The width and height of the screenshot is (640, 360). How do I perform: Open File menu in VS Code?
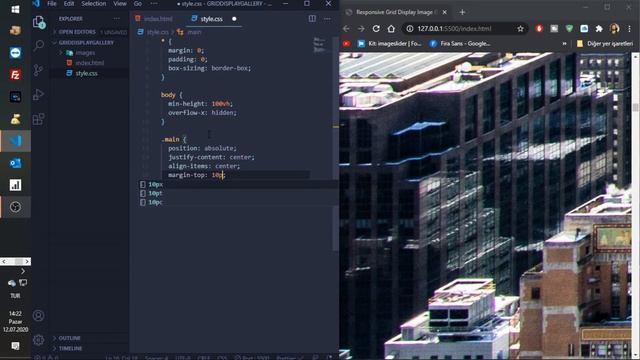[52, 4]
